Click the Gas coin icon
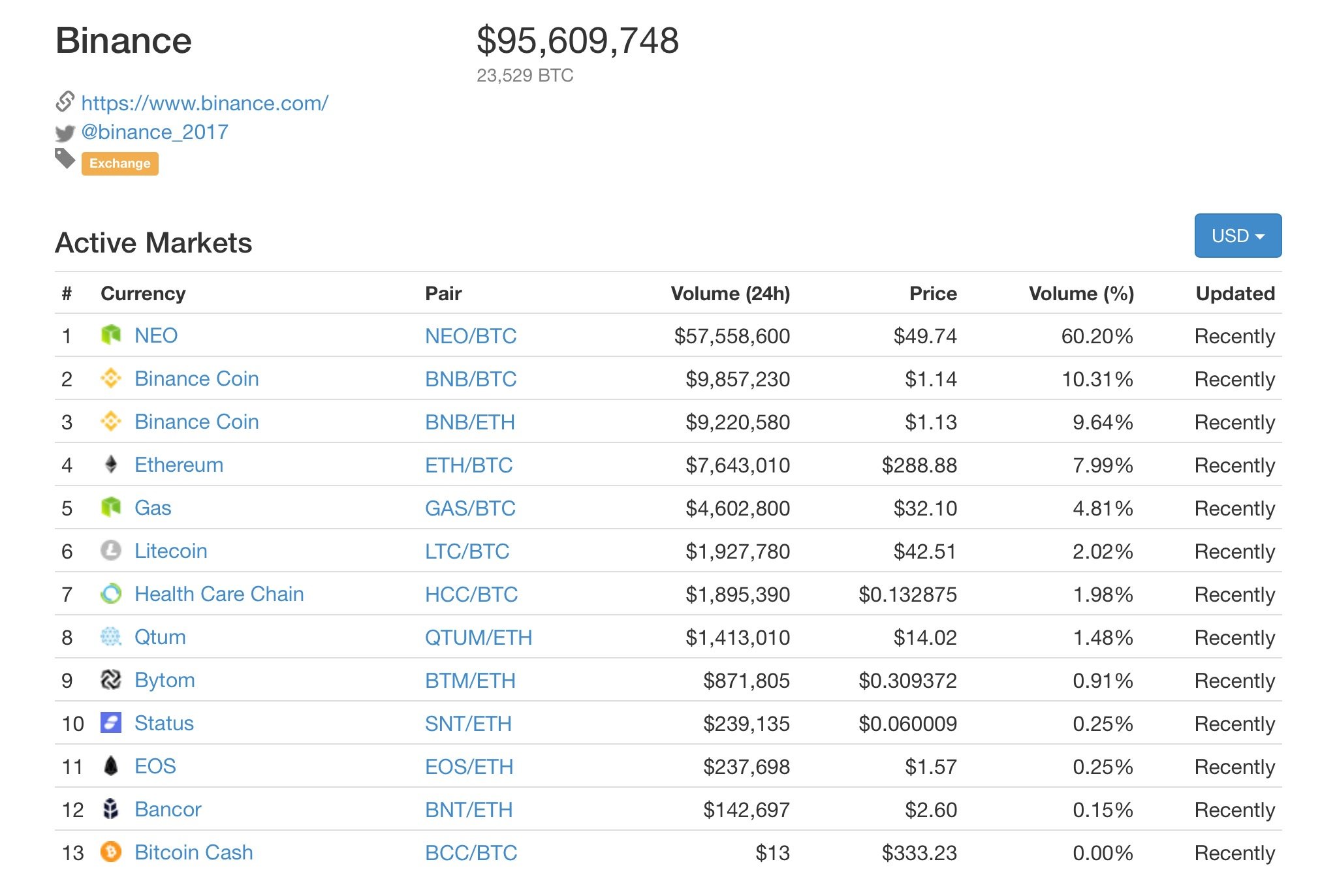Viewport: 1337px width, 896px height. (111, 508)
